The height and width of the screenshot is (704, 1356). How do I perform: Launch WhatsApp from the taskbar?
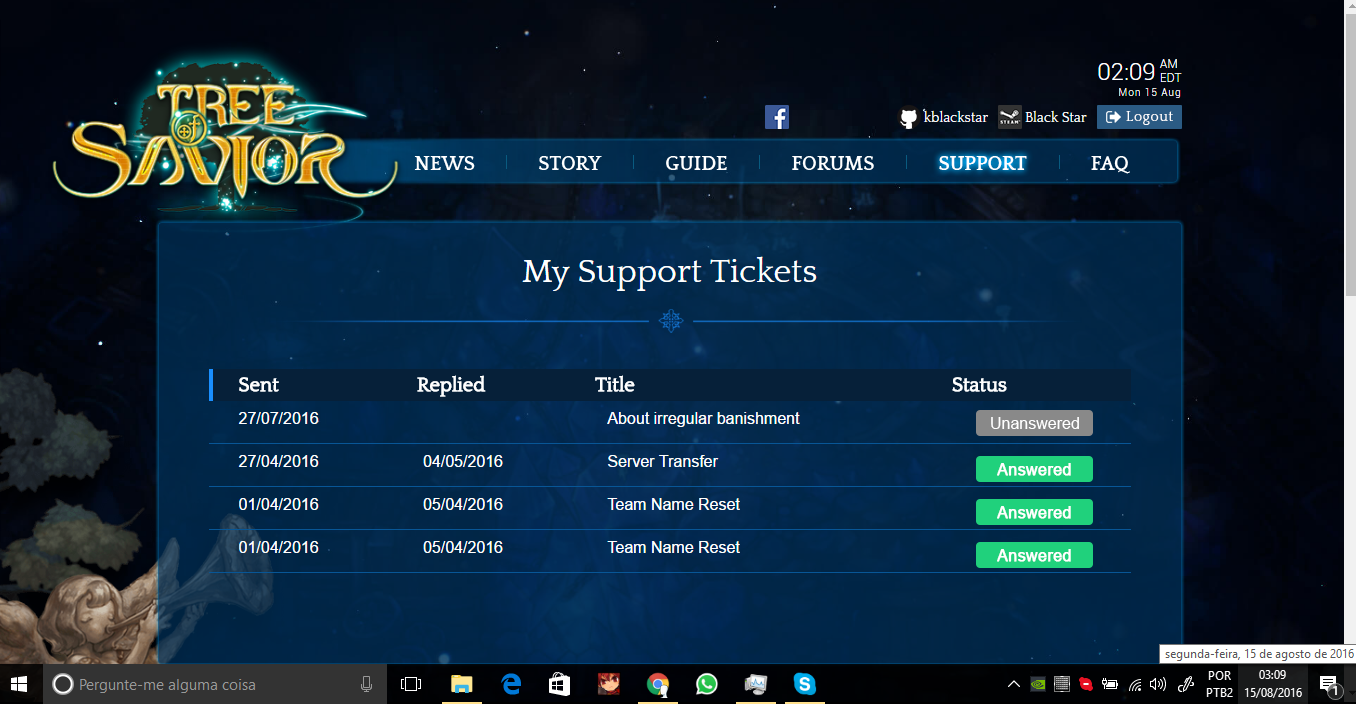707,685
